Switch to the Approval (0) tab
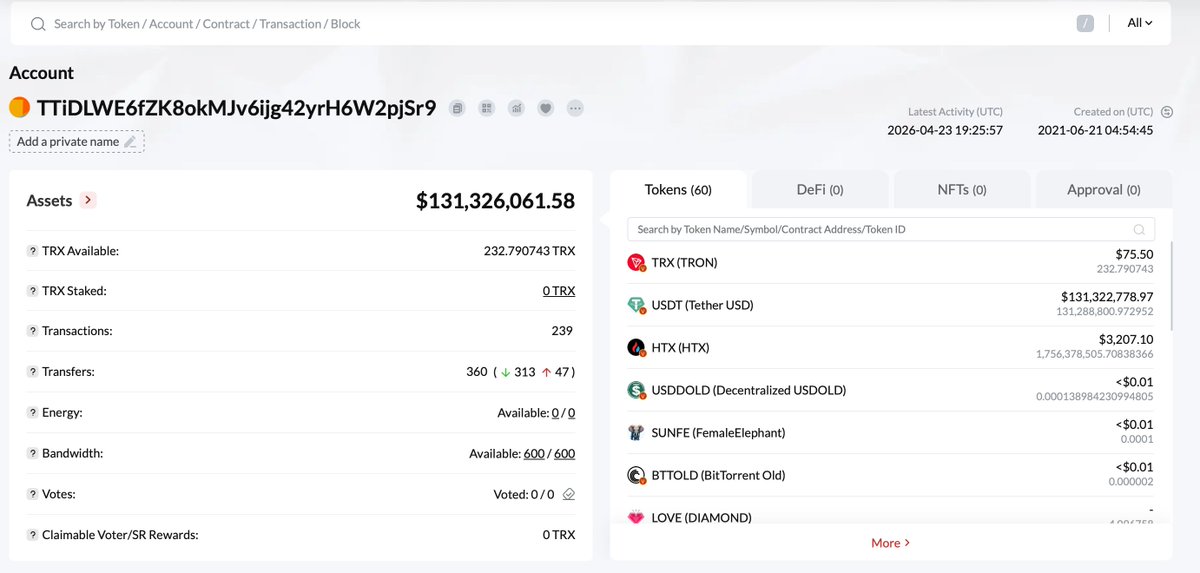The width and height of the screenshot is (1200, 573). (x=1104, y=189)
